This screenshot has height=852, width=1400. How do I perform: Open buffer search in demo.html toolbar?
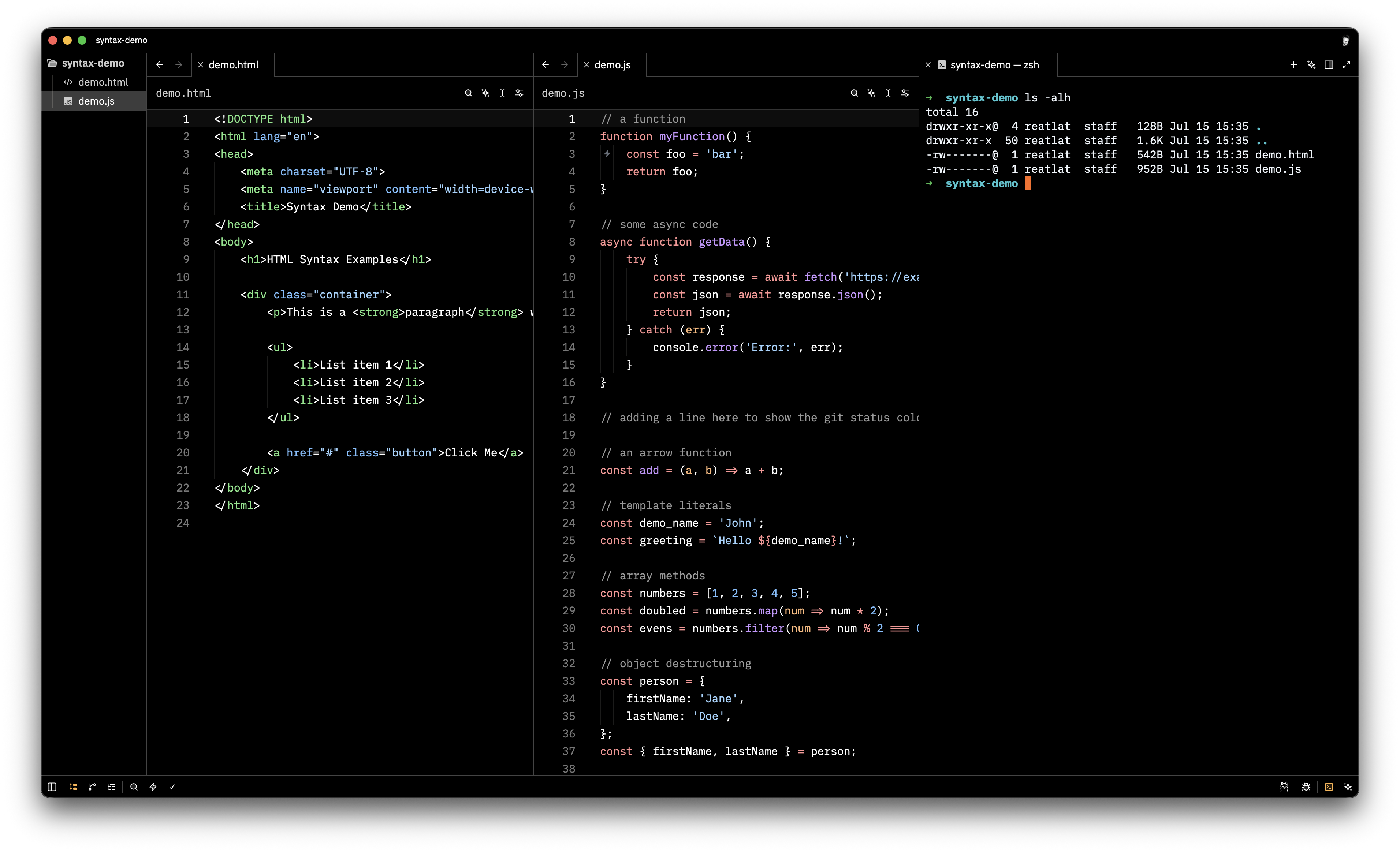click(x=468, y=93)
